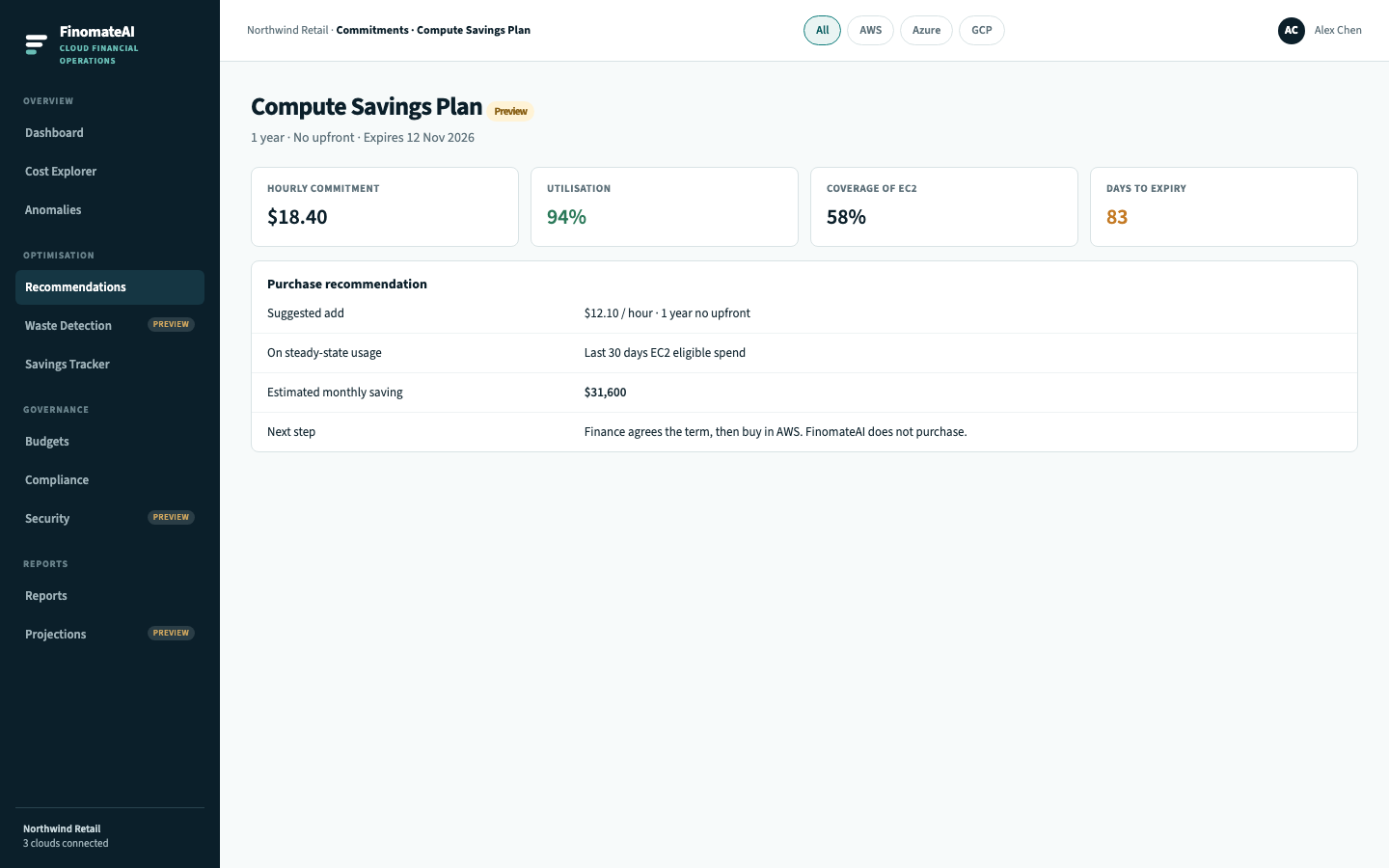Click the Alex Chen user name
This screenshot has height=868, width=1389.
click(1338, 31)
